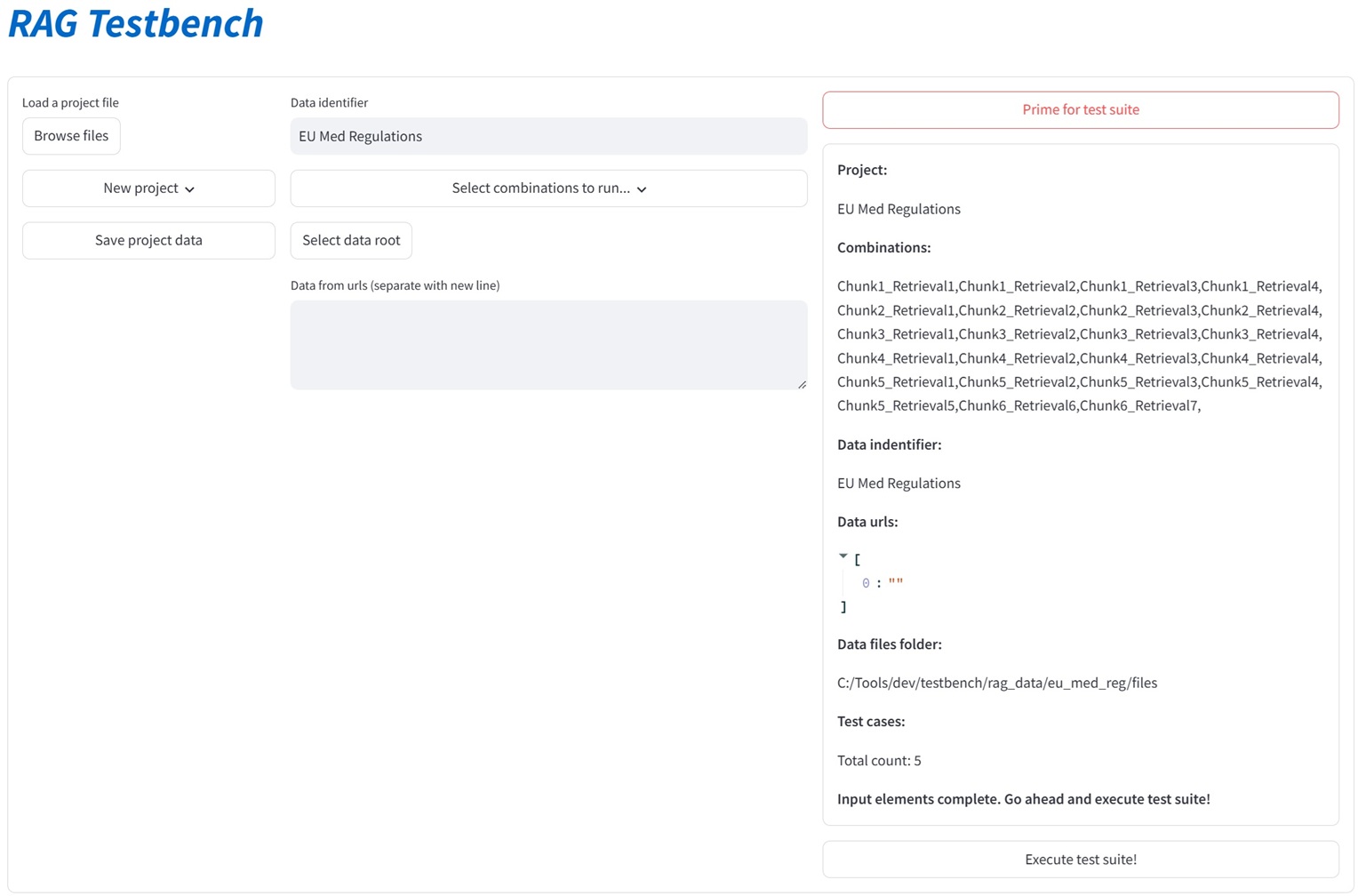Click the chevron icon after Select combinations to run
This screenshot has width=1358, height=896.
(x=642, y=189)
